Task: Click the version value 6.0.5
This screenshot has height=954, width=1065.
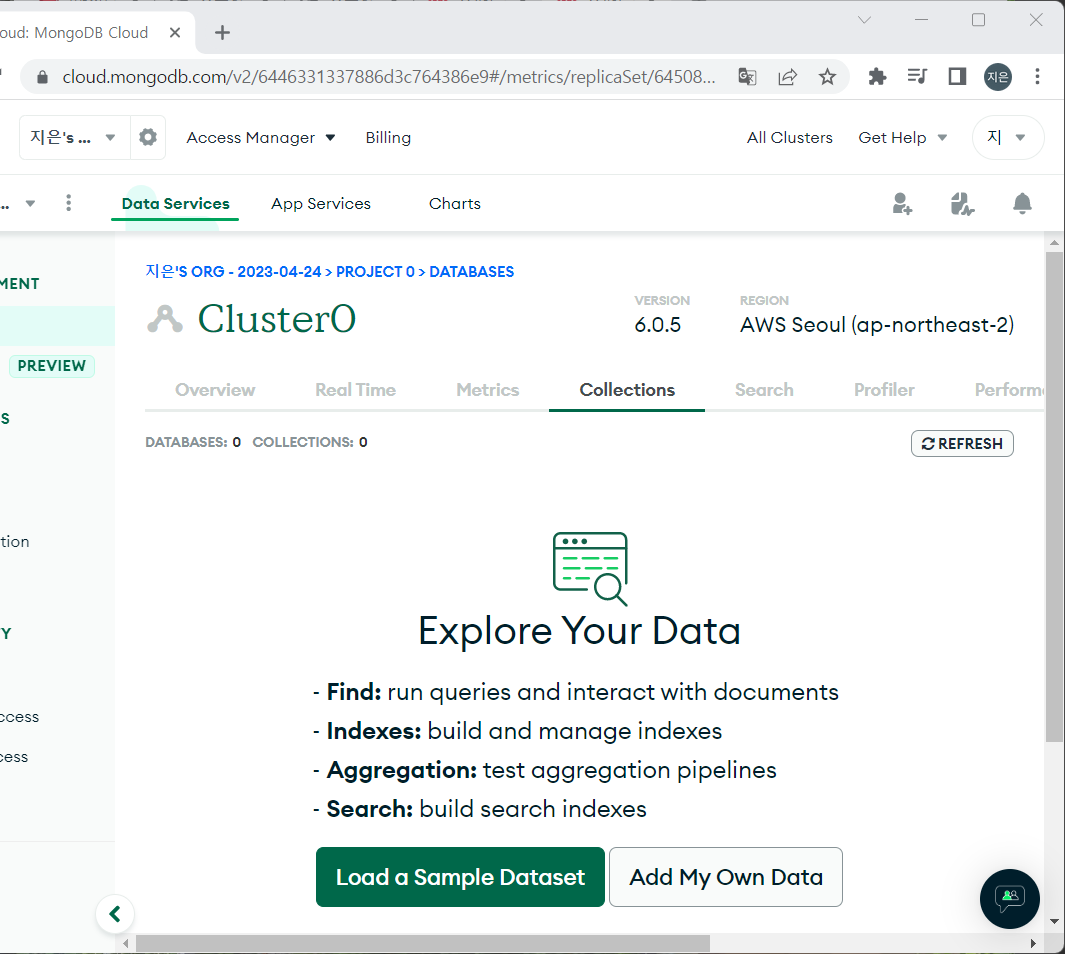Action: (x=657, y=325)
